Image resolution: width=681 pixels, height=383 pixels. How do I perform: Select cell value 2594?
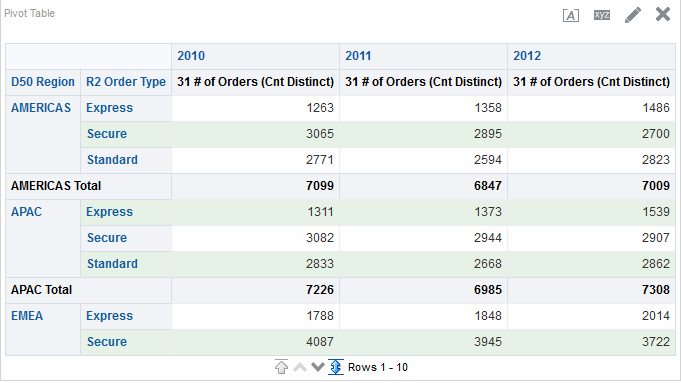pyautogui.click(x=488, y=160)
